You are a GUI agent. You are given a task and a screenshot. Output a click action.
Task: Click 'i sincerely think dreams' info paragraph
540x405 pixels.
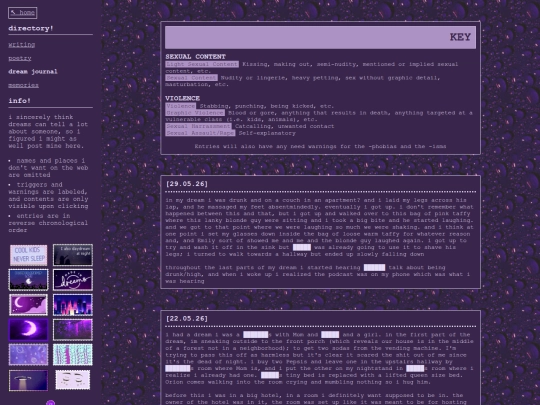tap(48, 132)
